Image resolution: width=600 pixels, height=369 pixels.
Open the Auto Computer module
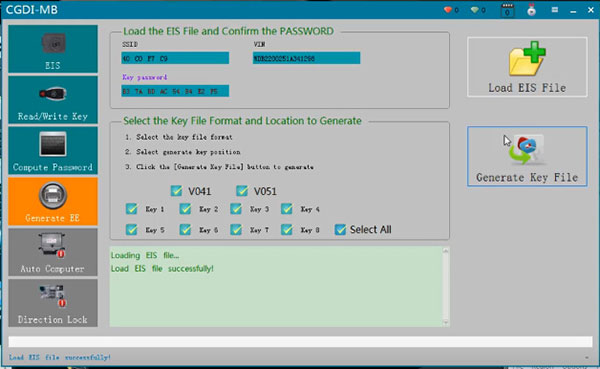click(x=53, y=252)
